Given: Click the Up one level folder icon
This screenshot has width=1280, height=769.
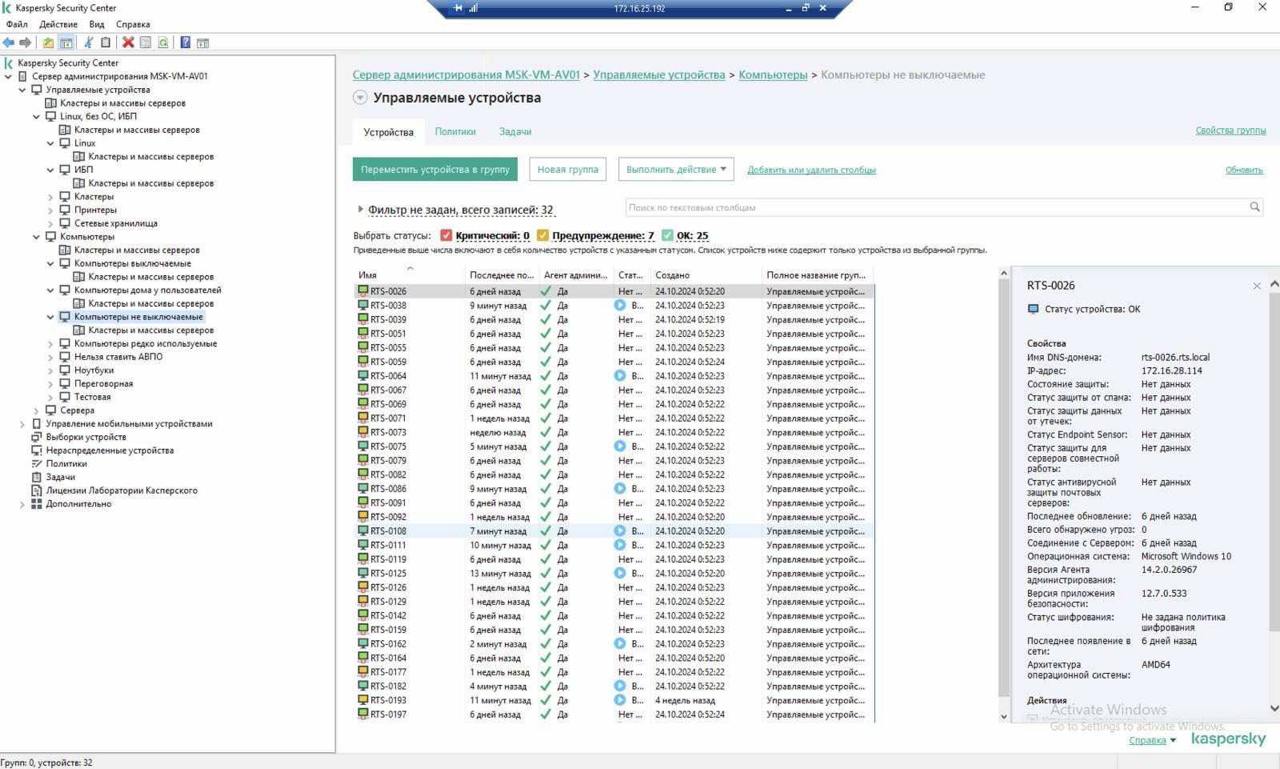Looking at the screenshot, I should point(48,43).
